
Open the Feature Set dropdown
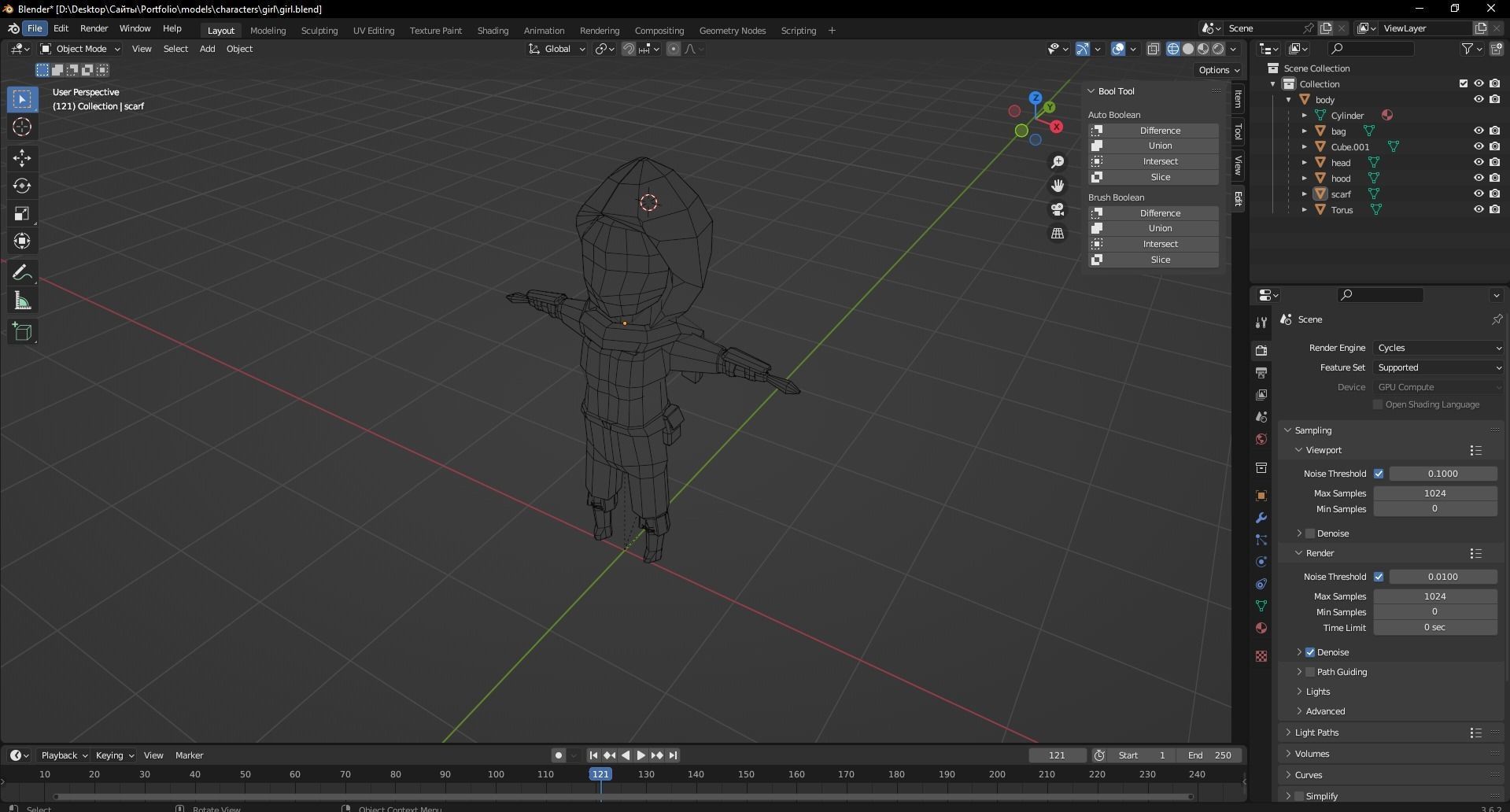pyautogui.click(x=1439, y=367)
